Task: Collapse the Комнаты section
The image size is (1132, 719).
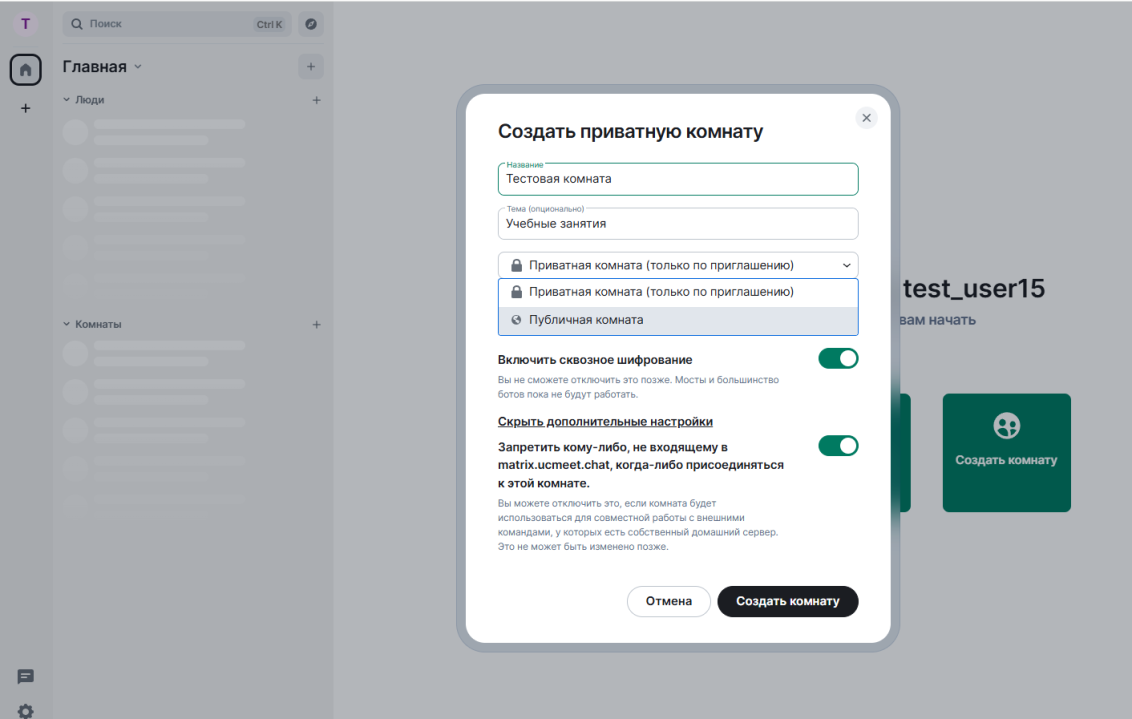Action: tap(67, 325)
